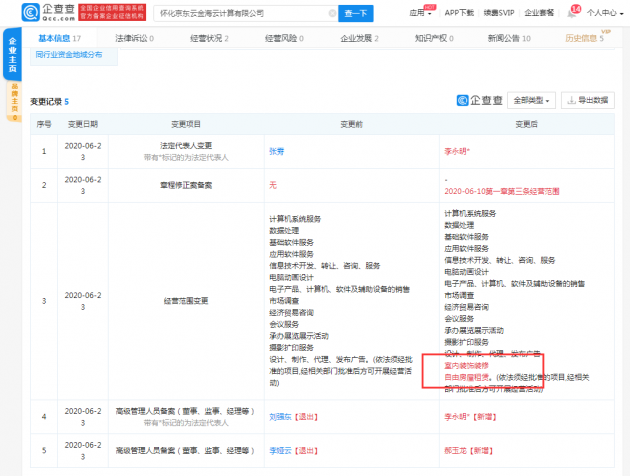Click 2020-06-10第一章第三条经营范围 text

(501, 191)
